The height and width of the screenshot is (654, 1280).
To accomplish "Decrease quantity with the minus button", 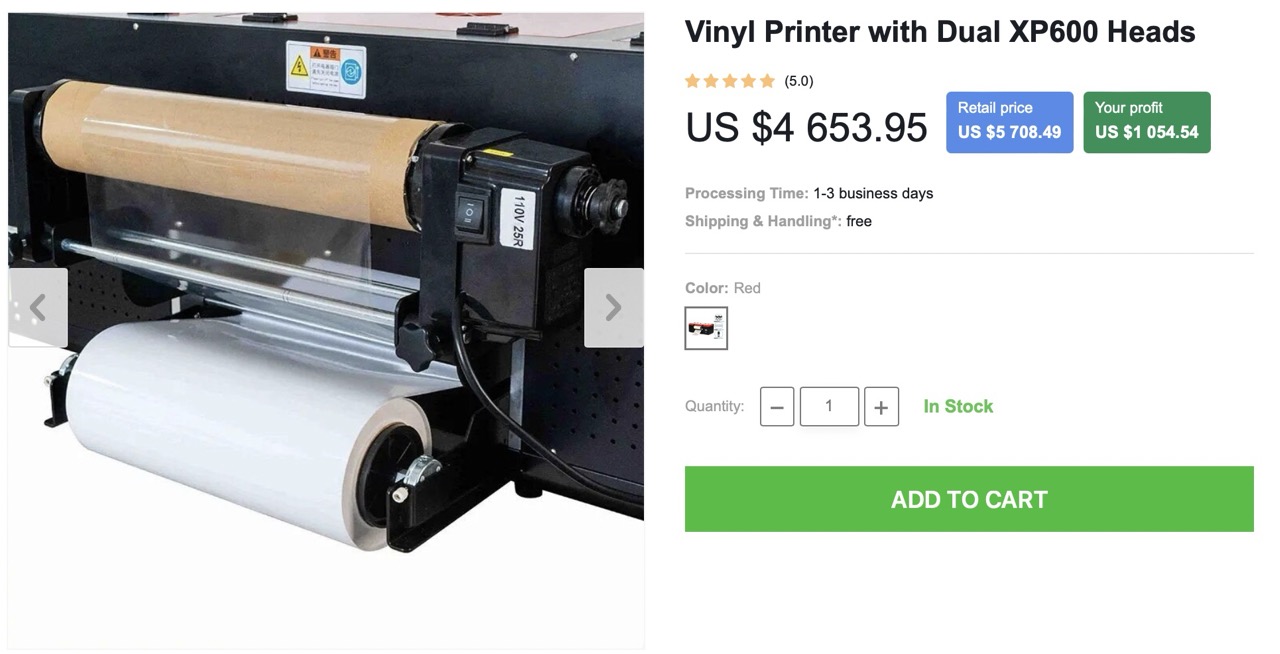I will coord(777,407).
